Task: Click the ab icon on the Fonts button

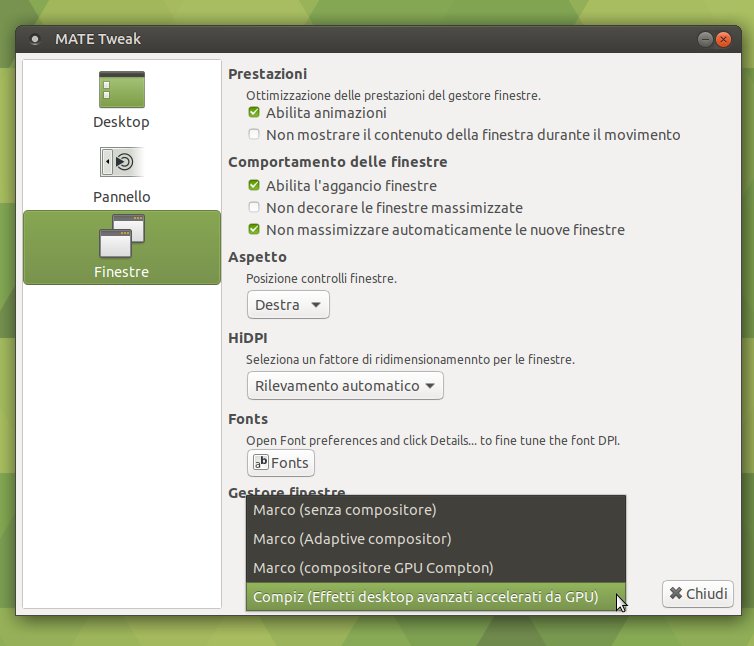Action: coord(261,462)
